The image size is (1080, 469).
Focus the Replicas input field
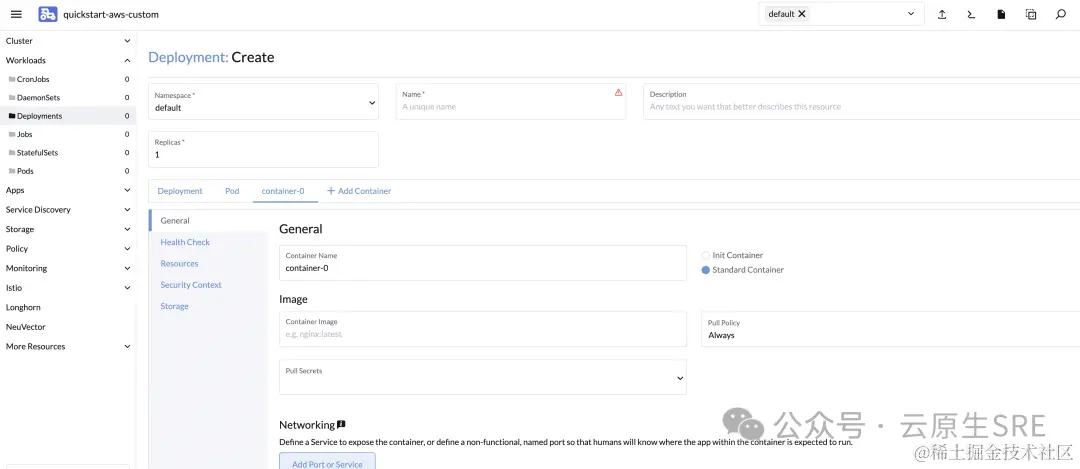point(263,149)
